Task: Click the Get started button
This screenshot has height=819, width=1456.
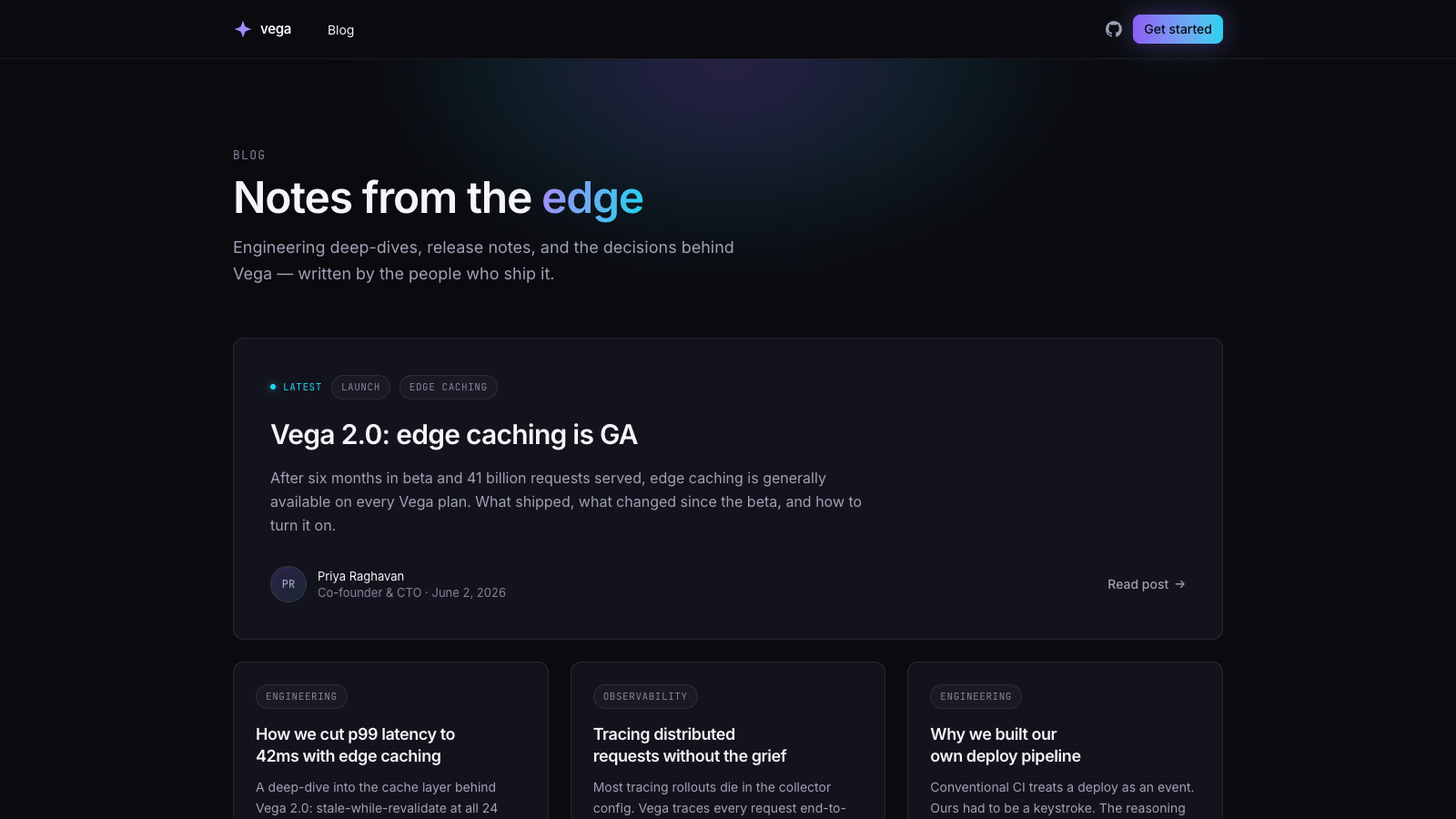Action: click(x=1178, y=29)
